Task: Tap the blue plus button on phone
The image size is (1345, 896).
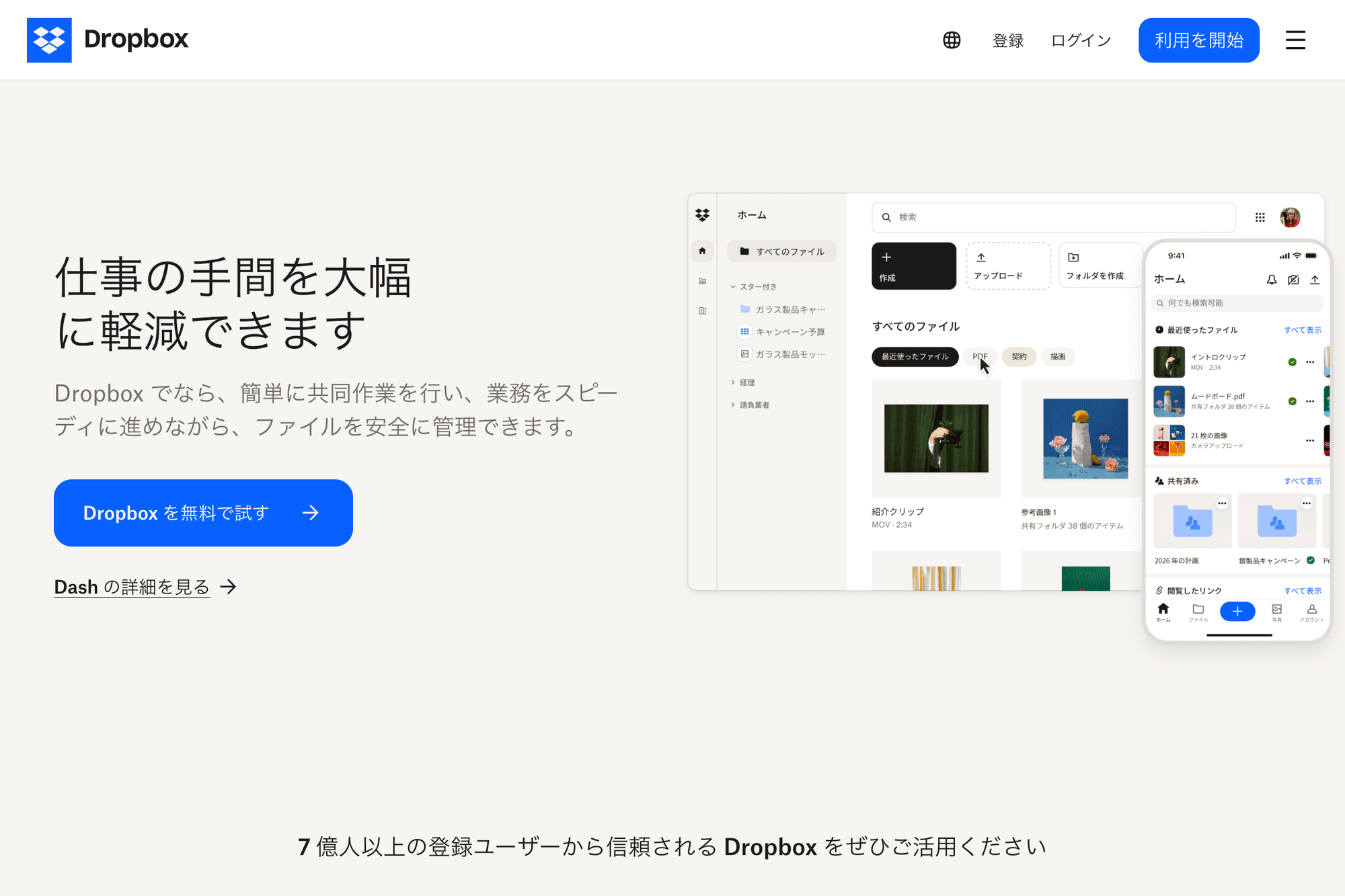Action: click(1237, 612)
